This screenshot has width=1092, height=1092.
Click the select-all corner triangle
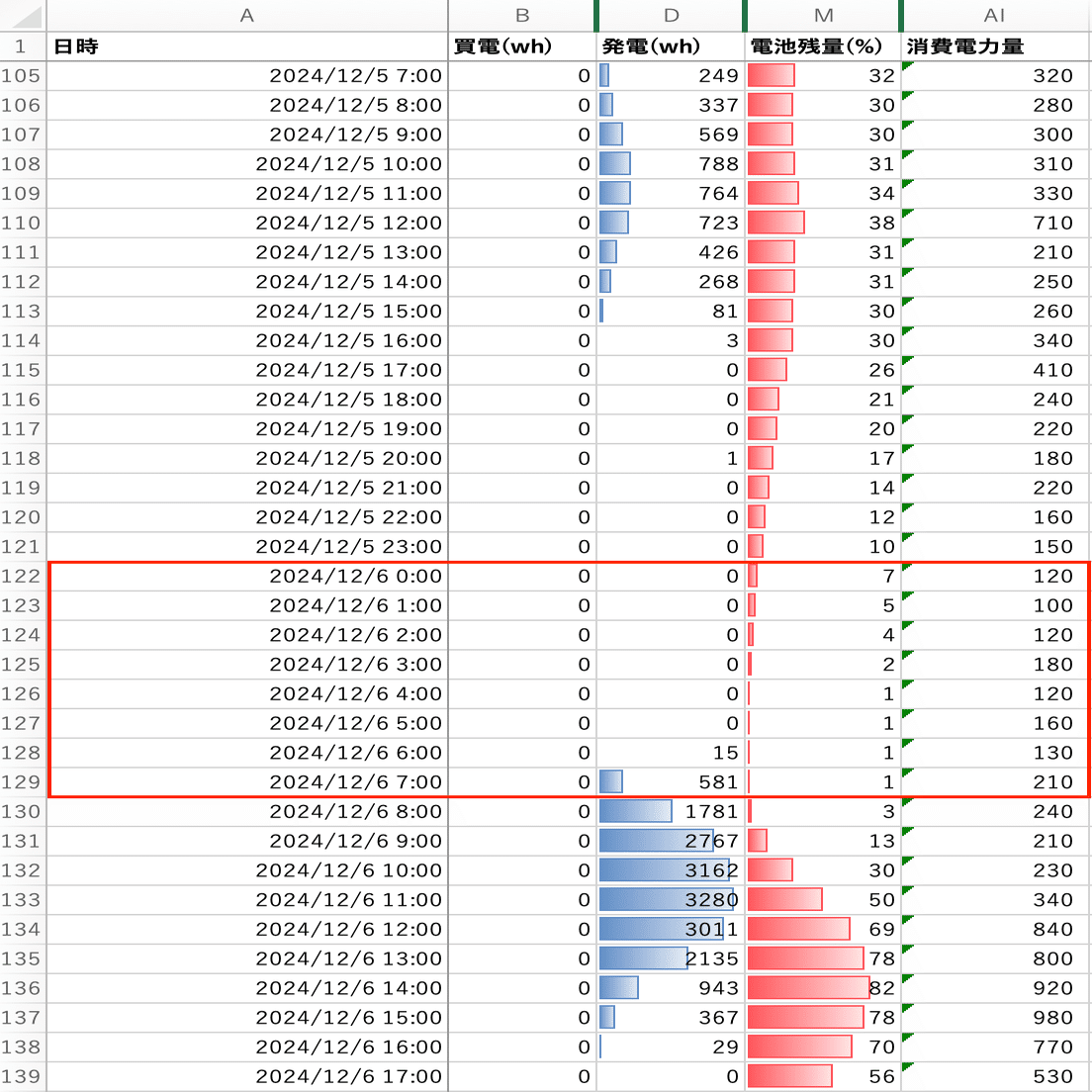pyautogui.click(x=23, y=15)
